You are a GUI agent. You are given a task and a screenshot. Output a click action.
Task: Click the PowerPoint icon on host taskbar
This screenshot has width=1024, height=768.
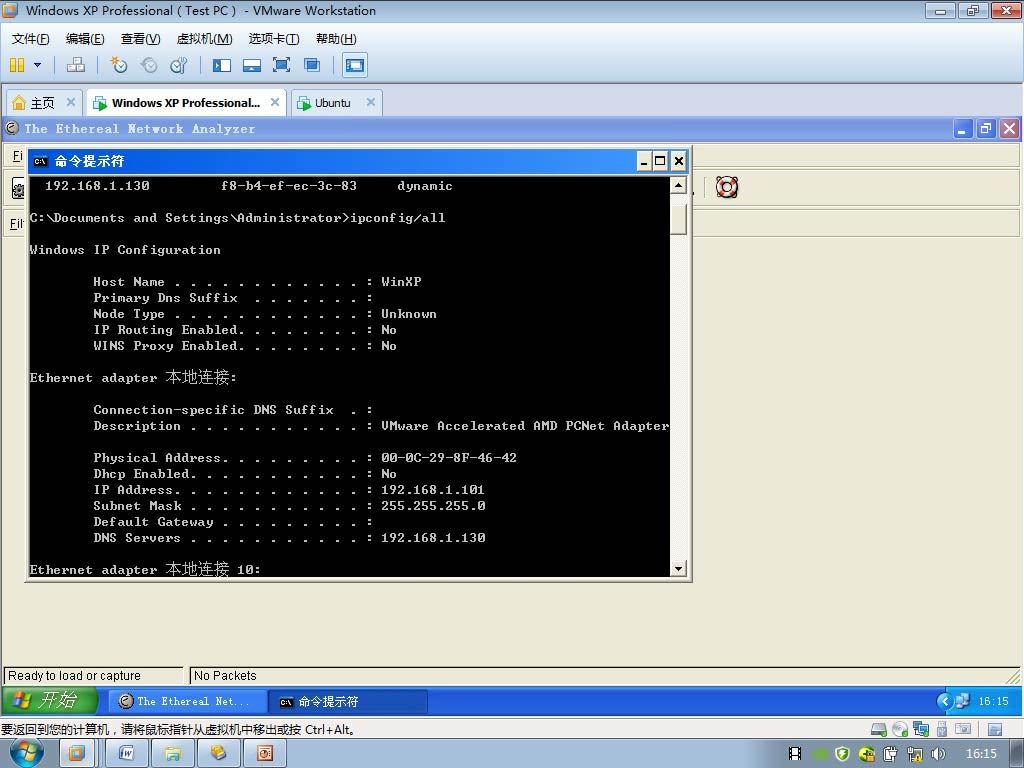[x=265, y=754]
